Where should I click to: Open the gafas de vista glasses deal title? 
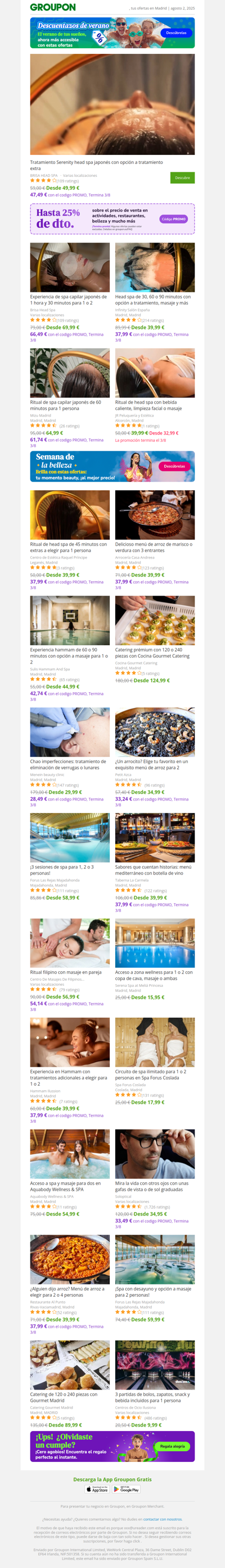click(x=152, y=1186)
